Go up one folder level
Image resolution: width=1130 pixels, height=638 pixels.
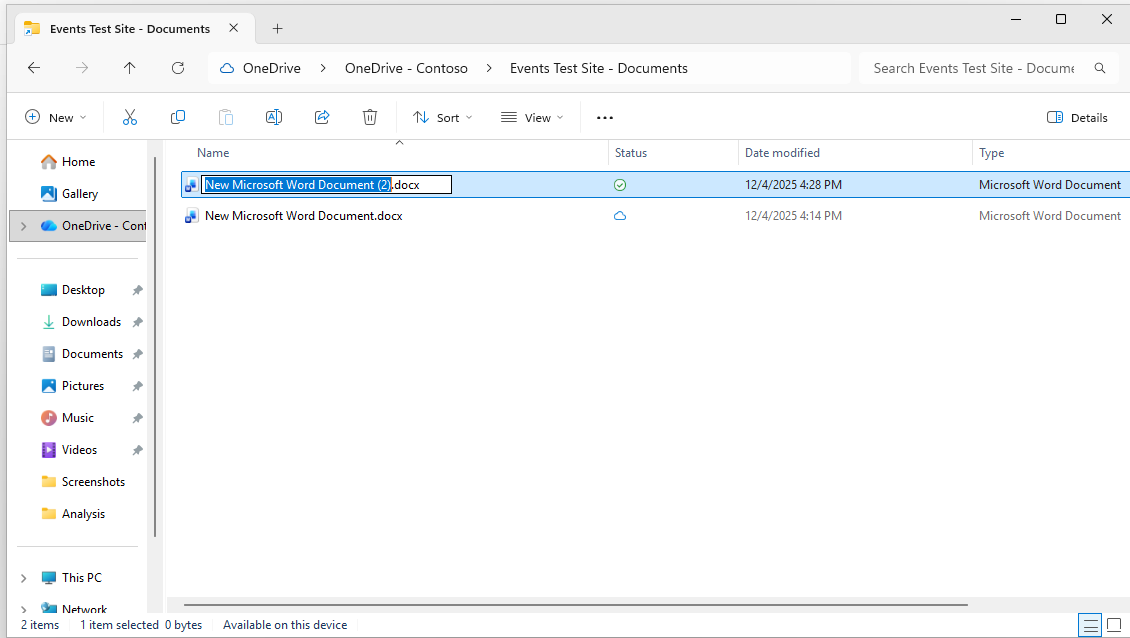130,68
